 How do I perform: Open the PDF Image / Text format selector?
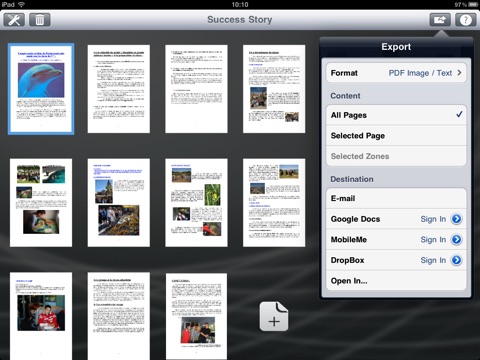point(420,73)
